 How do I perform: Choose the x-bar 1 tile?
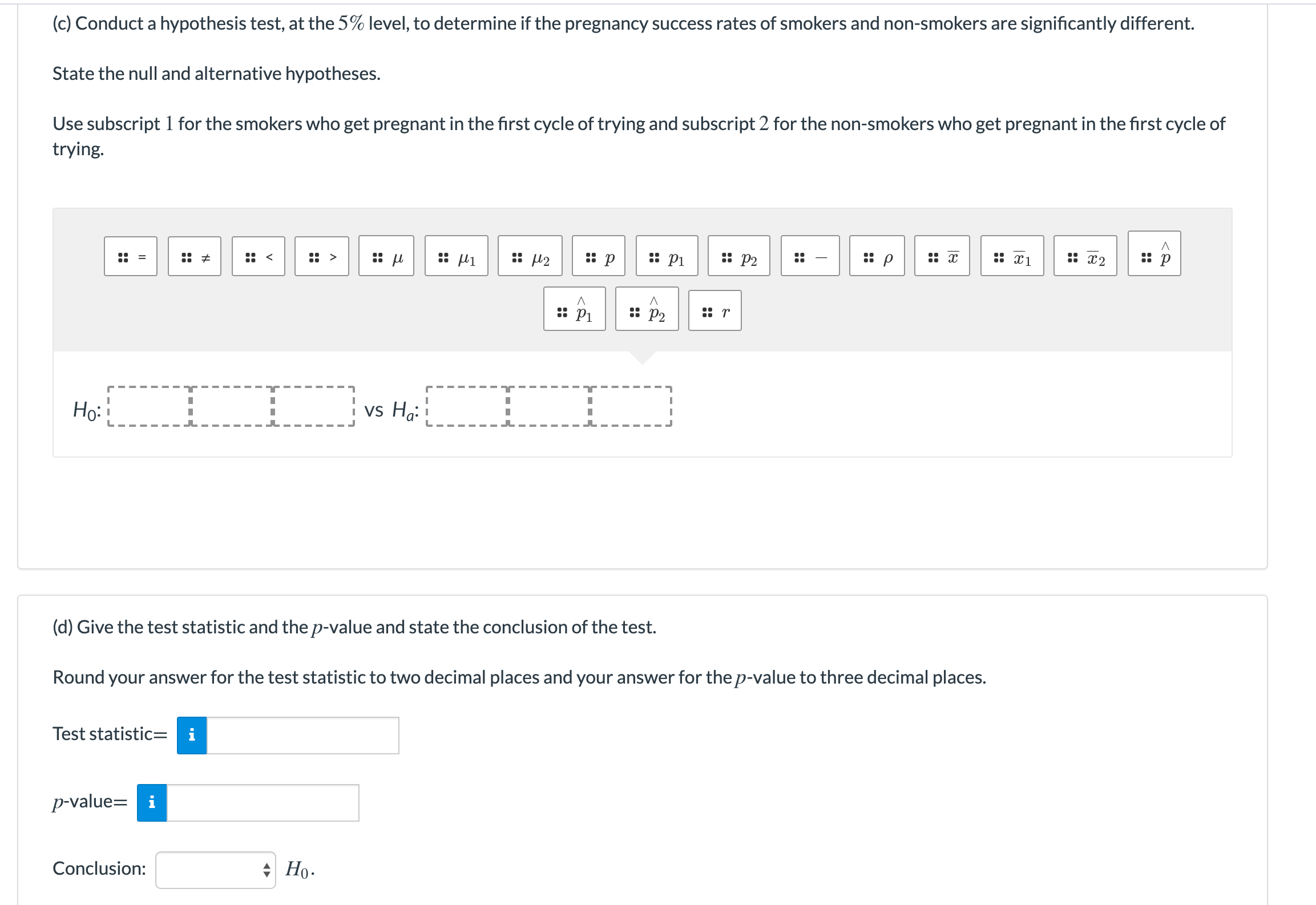pos(1012,256)
